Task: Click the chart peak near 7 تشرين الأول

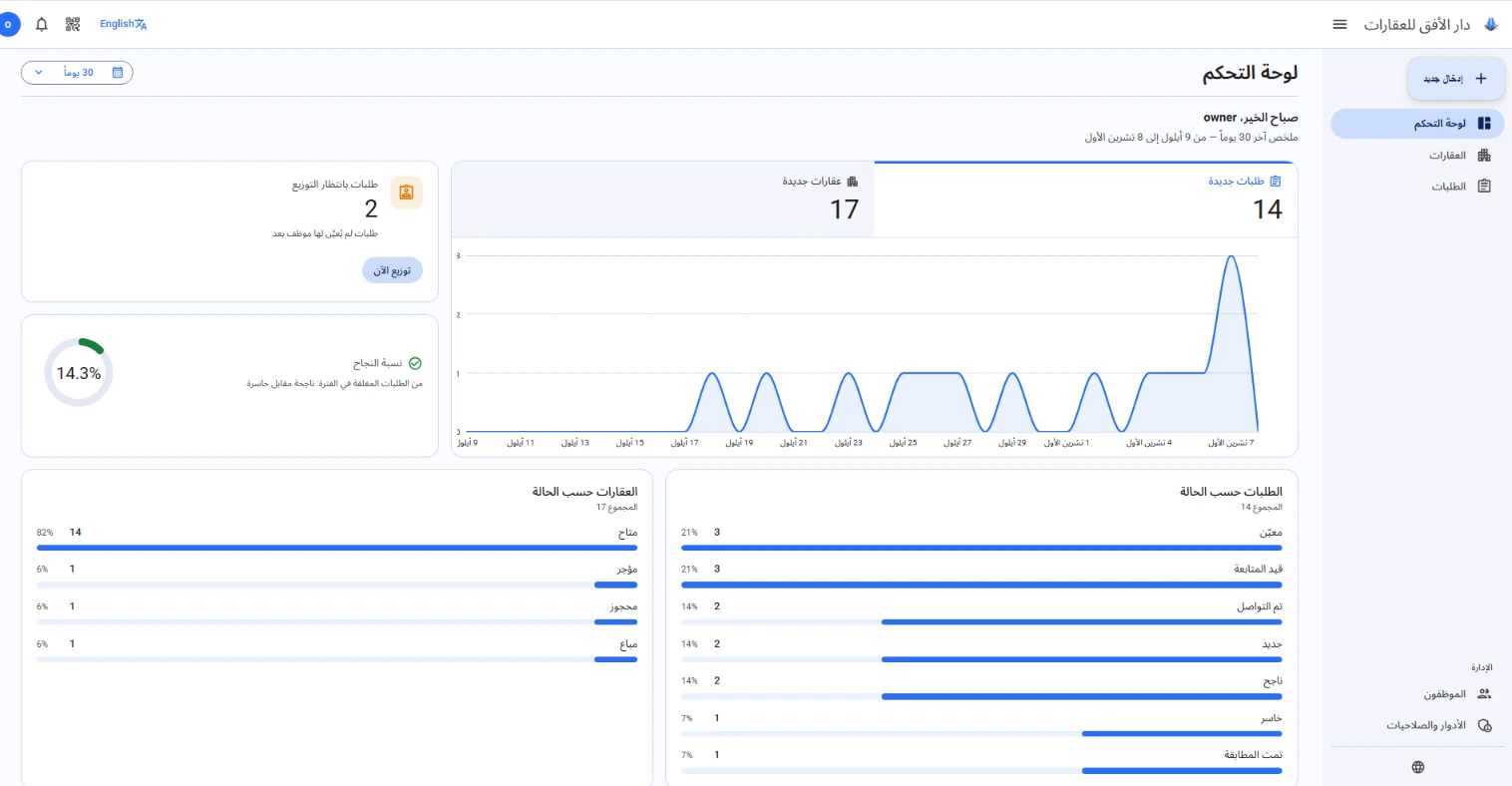Action: point(1231,257)
